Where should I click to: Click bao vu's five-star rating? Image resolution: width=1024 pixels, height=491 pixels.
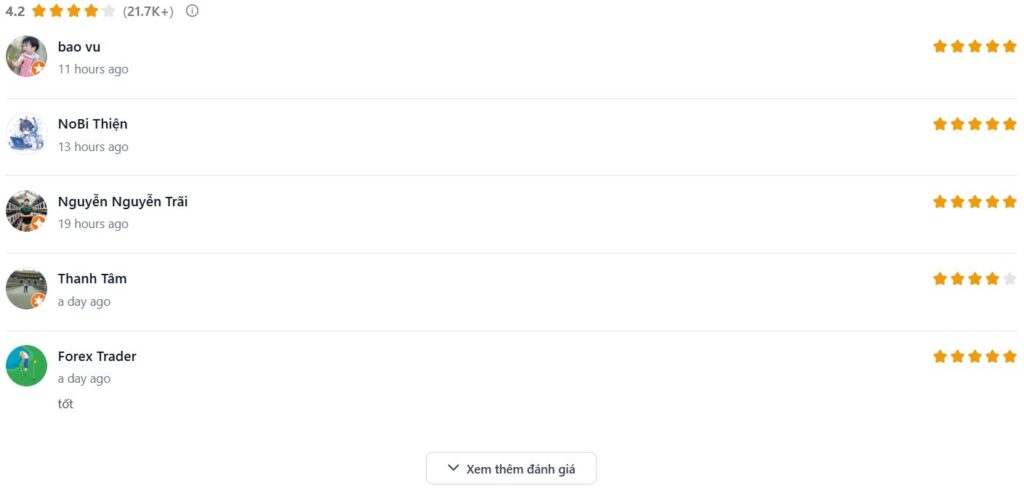pos(974,46)
